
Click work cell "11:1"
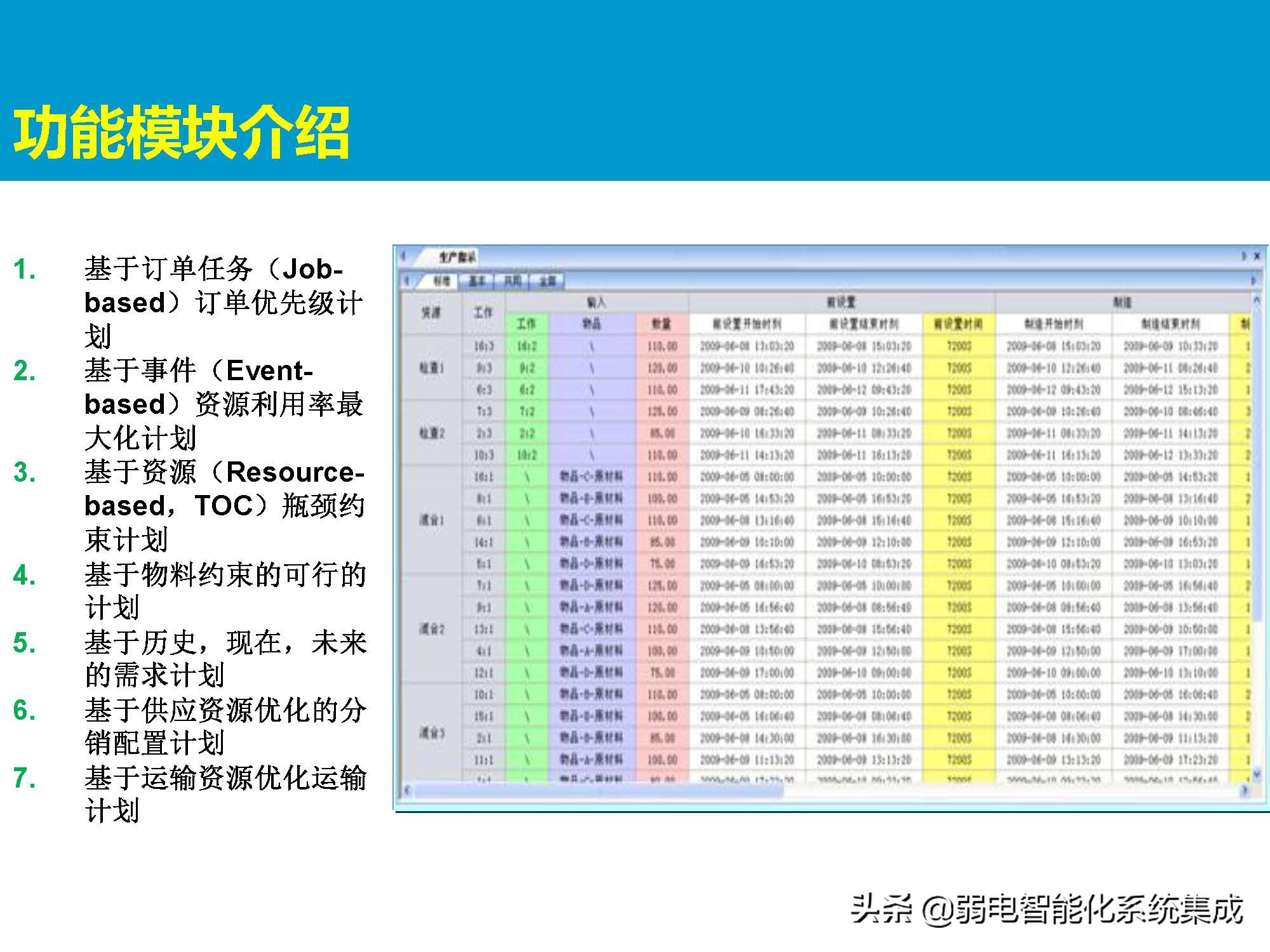pyautogui.click(x=483, y=760)
